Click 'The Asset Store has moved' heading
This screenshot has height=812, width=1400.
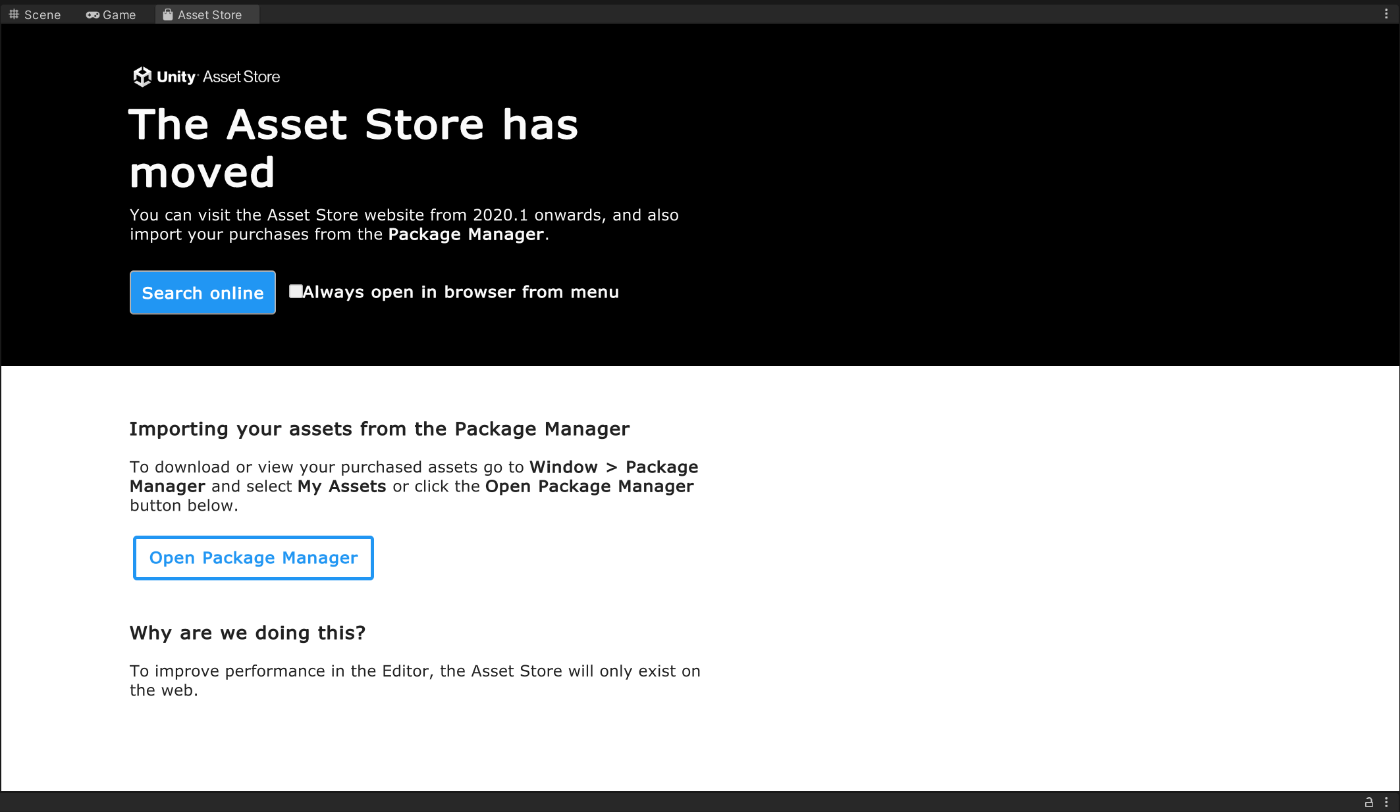coord(354,148)
